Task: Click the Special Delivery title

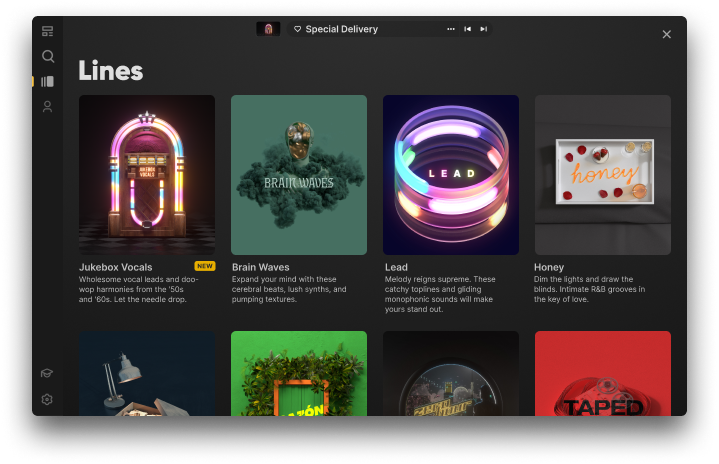Action: click(x=342, y=29)
